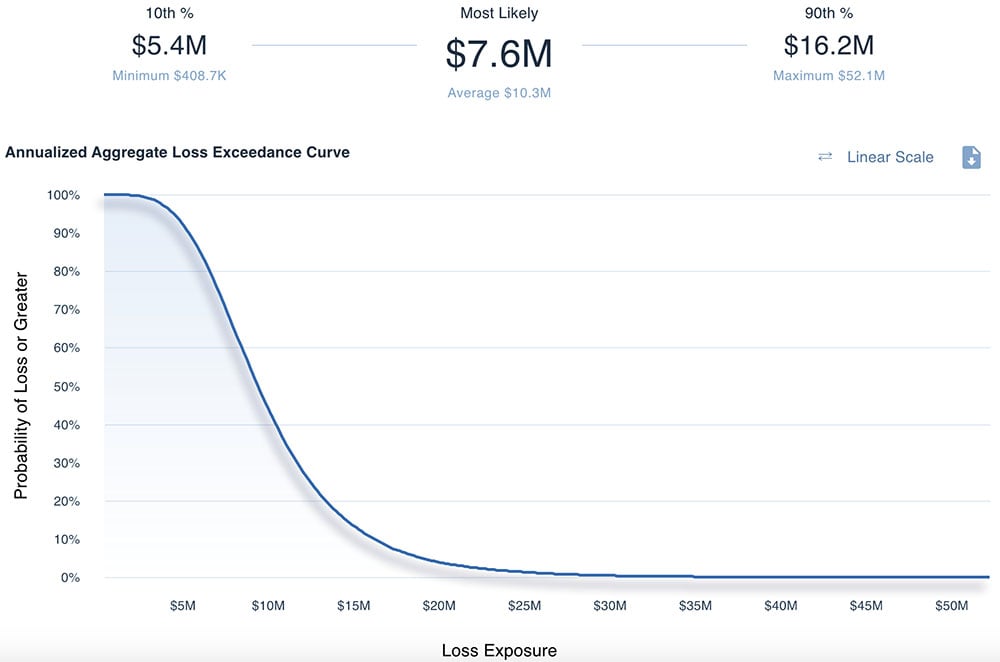Click the 20% y-axis label

coord(66,501)
